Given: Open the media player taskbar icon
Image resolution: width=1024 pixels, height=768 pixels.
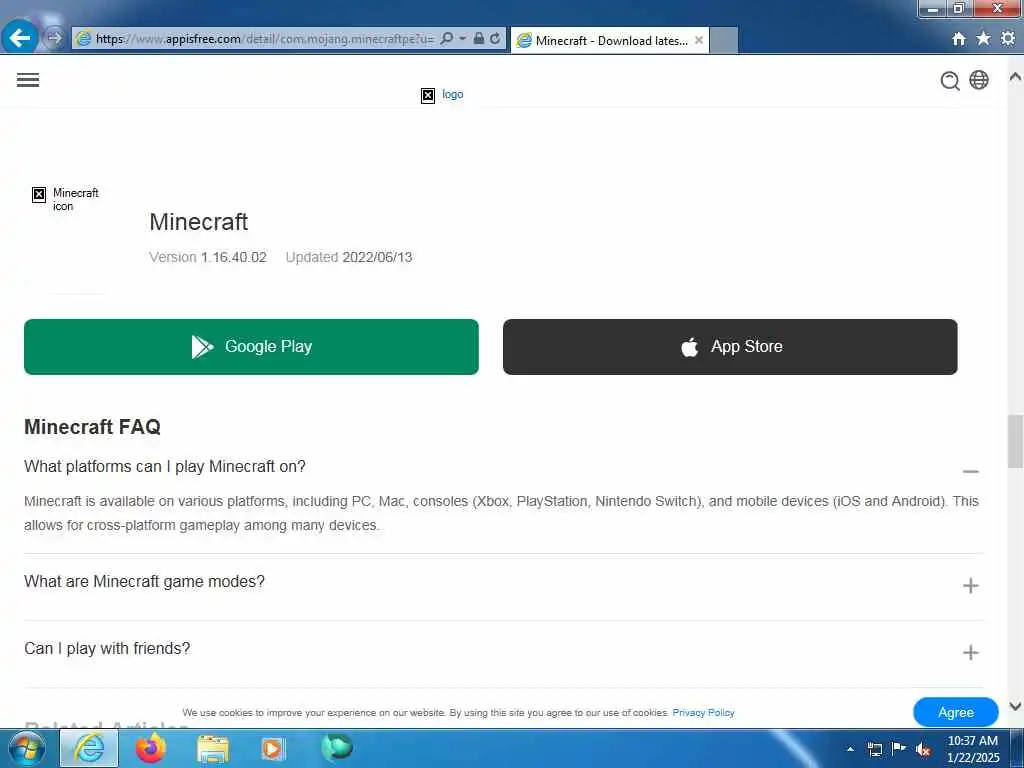Looking at the screenshot, I should coord(273,748).
